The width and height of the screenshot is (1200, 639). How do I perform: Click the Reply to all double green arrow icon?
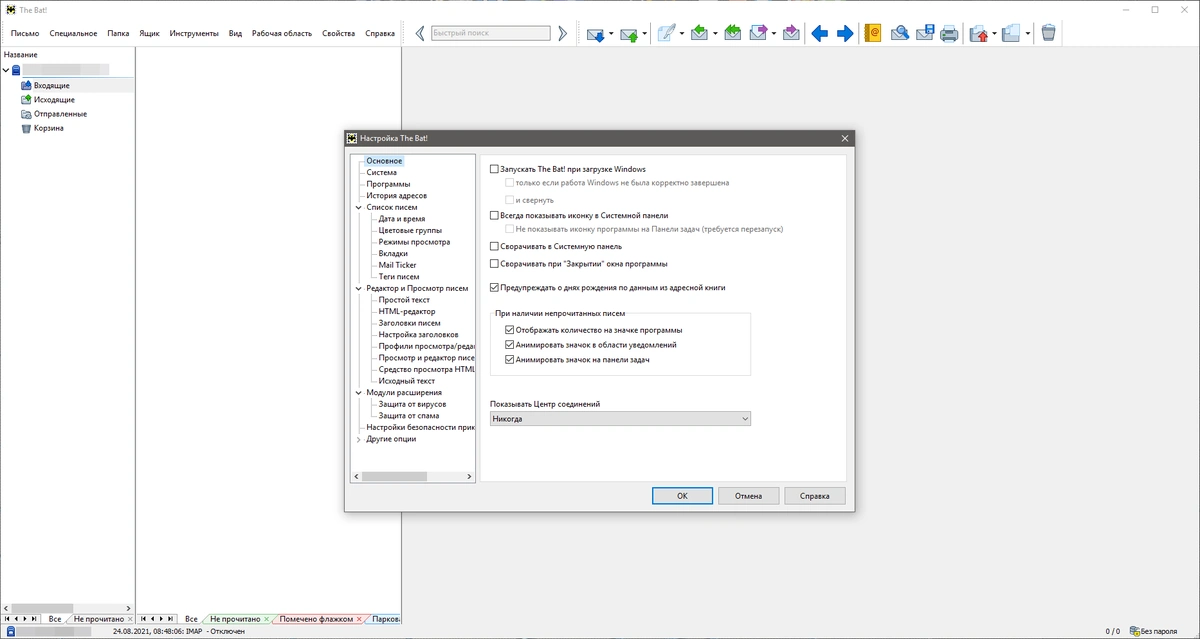click(733, 33)
